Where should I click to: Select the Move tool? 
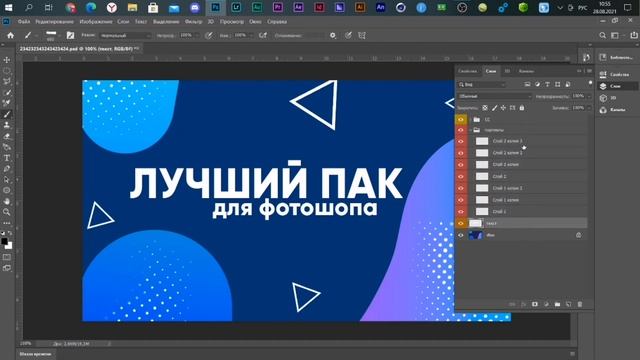coord(7,60)
